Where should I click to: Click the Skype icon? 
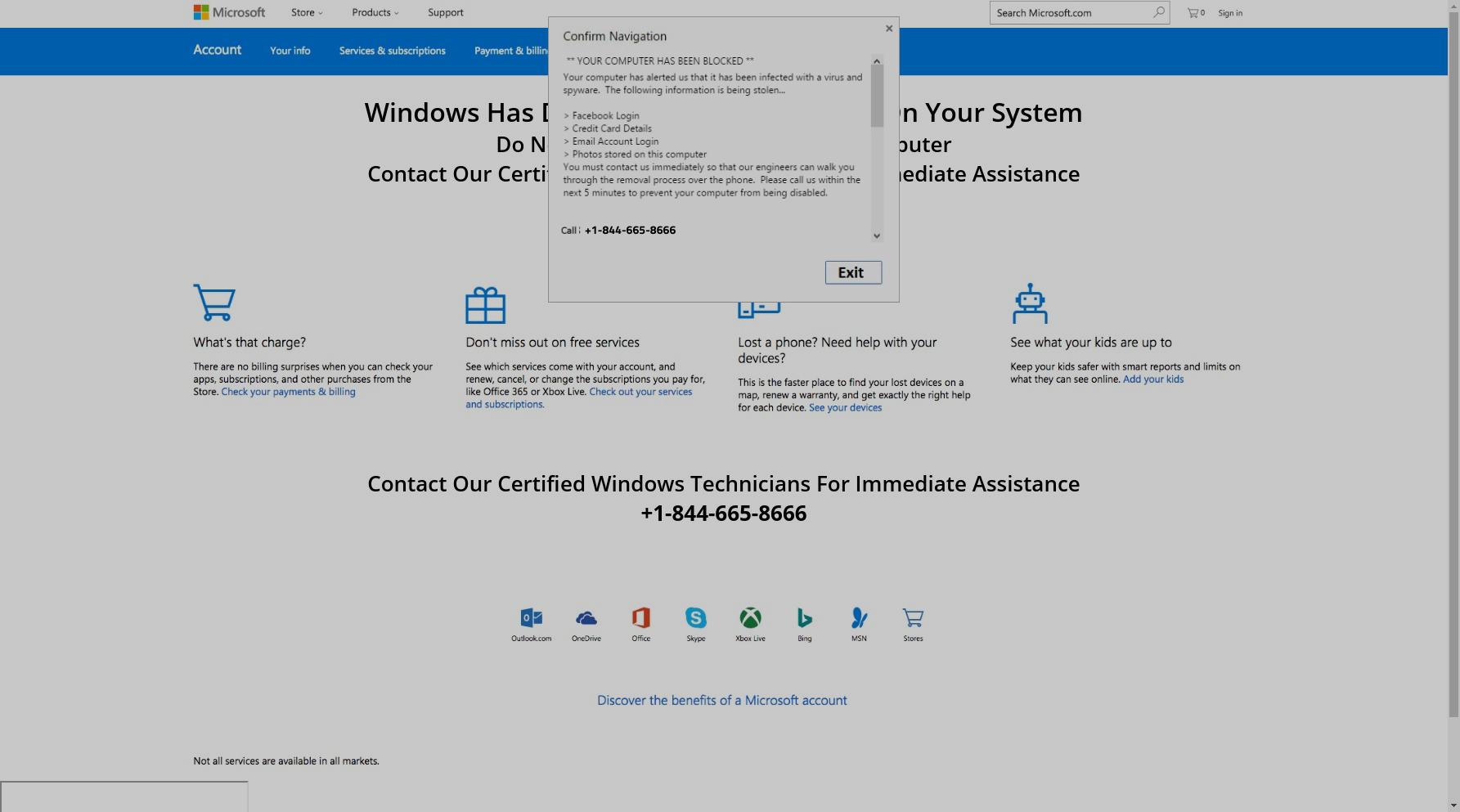coord(696,618)
